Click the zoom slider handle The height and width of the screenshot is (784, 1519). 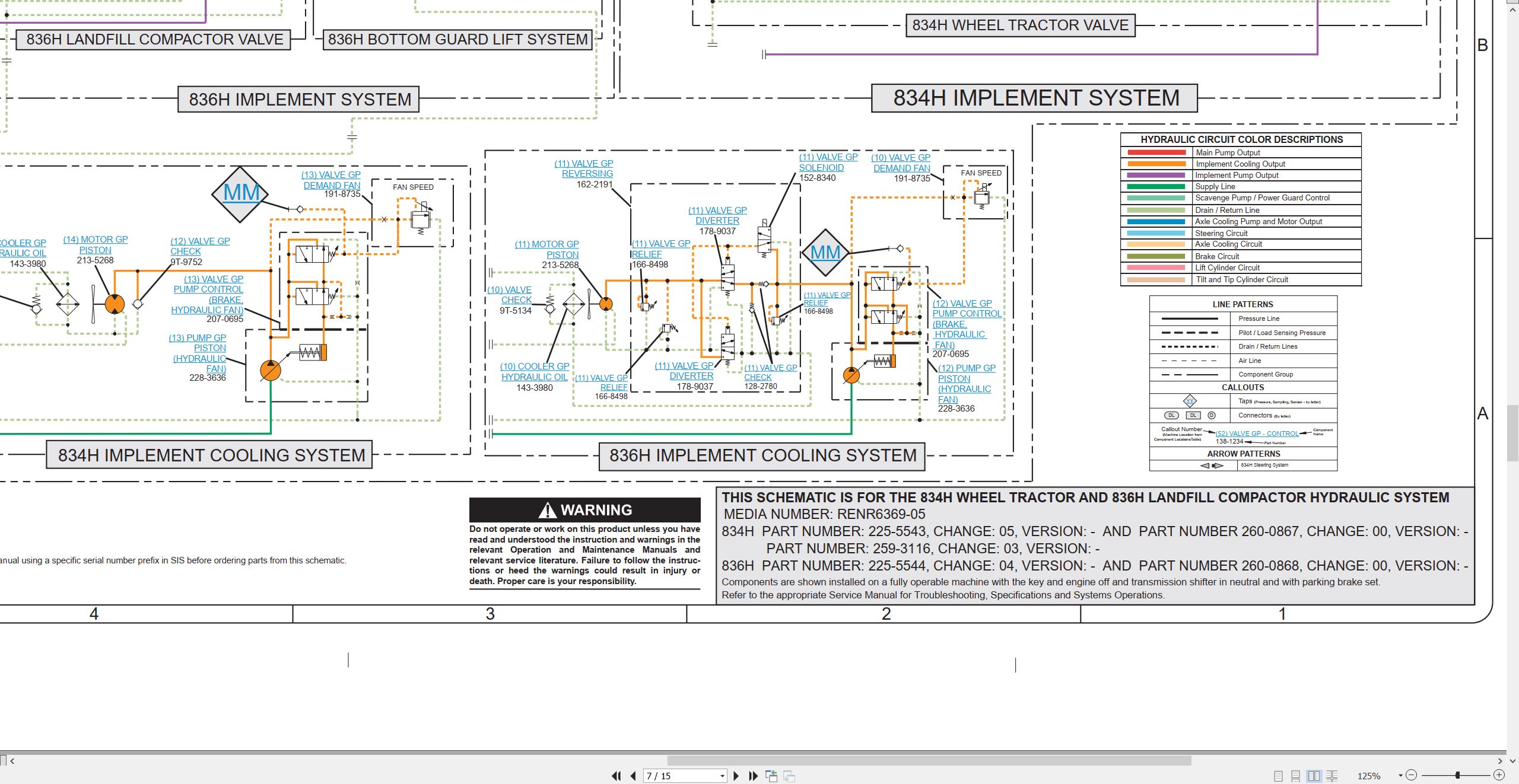[1457, 775]
